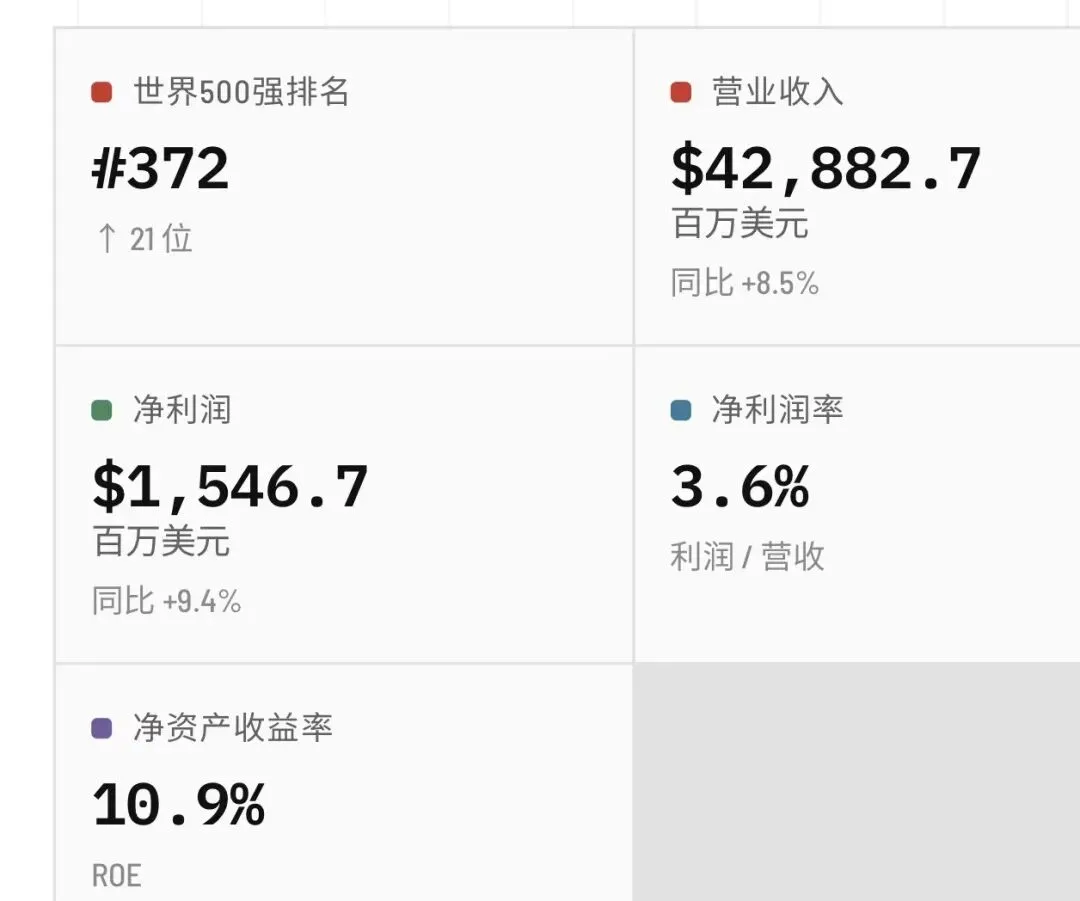1080x901 pixels.
Task: Select the #372 ranking value
Action: pos(160,169)
